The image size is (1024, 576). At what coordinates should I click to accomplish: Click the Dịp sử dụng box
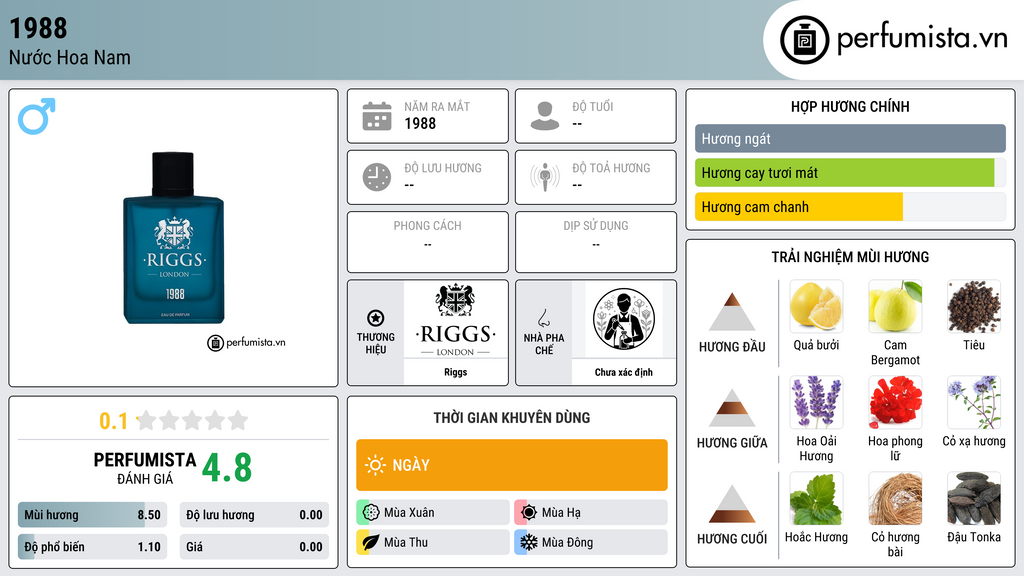pos(596,242)
